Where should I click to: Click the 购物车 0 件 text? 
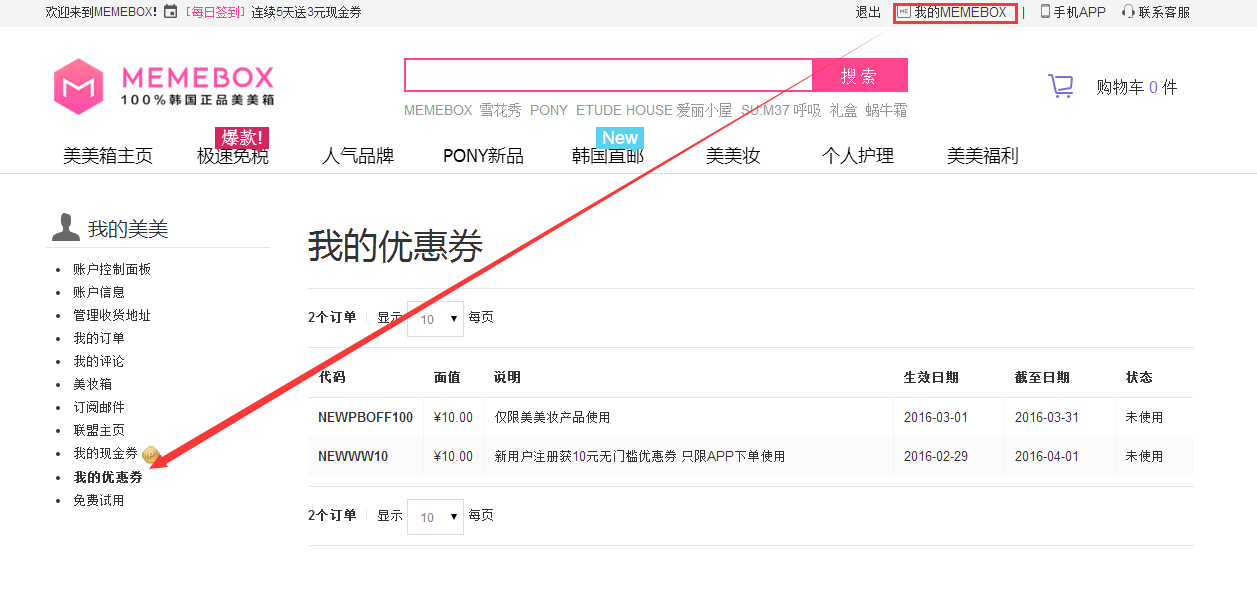point(1137,87)
